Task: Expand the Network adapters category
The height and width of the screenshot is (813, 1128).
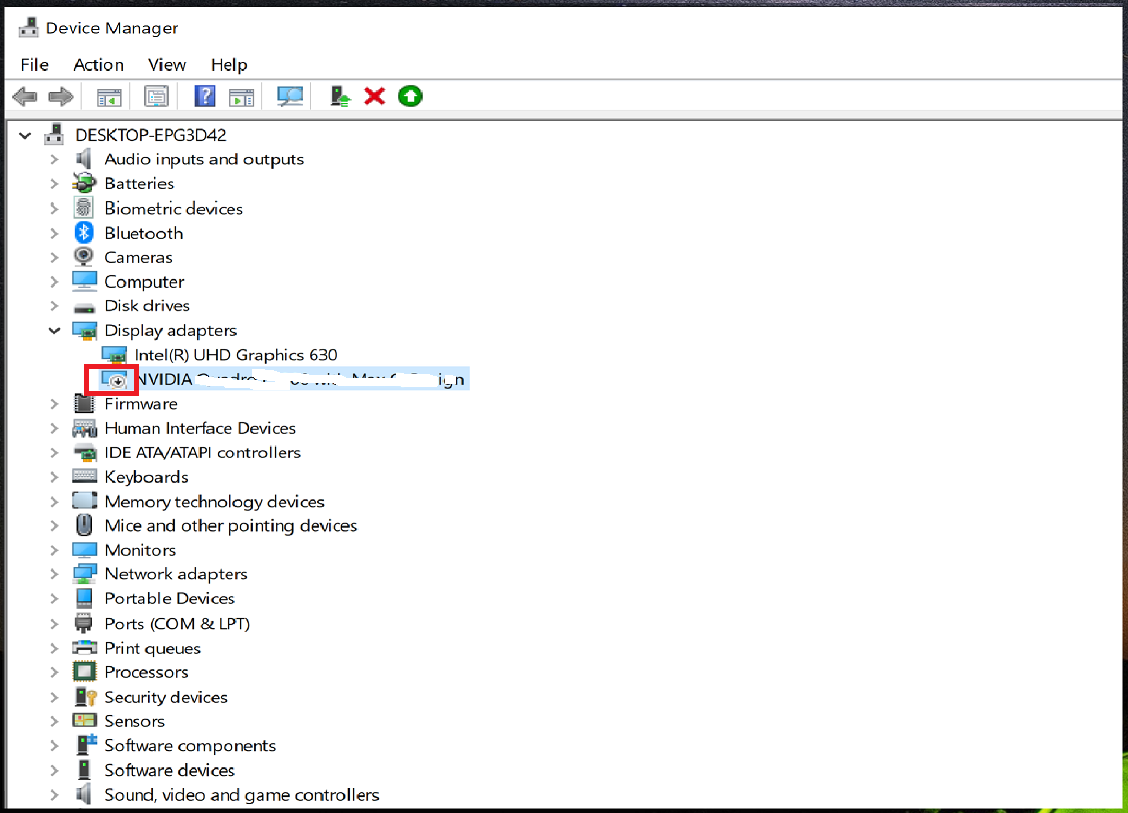Action: (55, 574)
